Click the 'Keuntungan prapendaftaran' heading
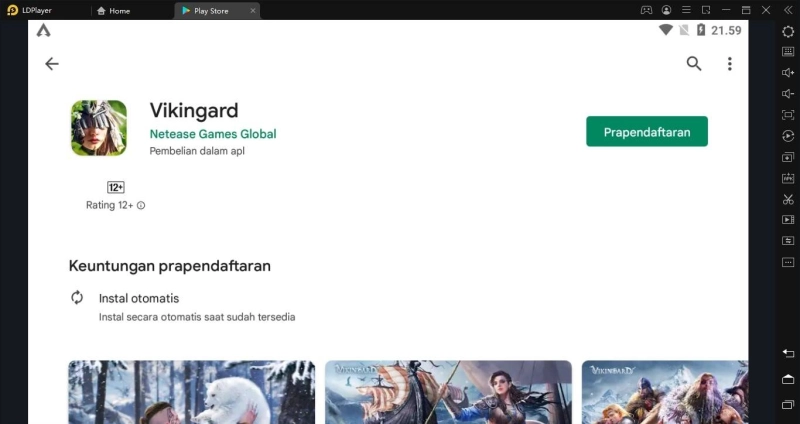The image size is (800, 424). pos(169,266)
